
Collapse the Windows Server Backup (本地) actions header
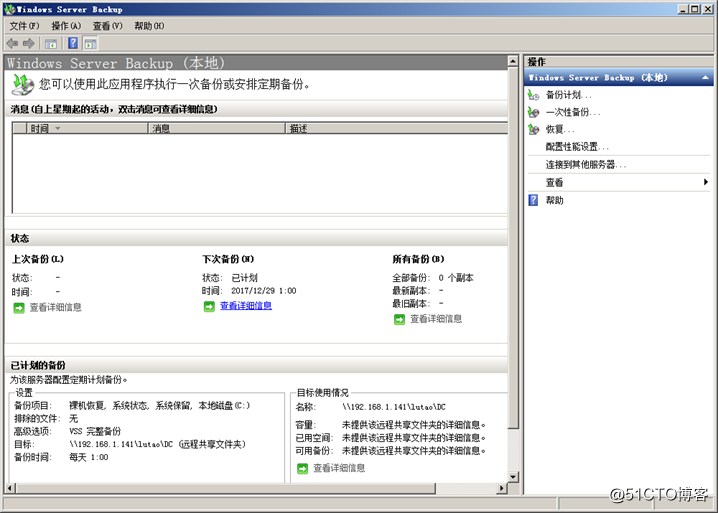tap(705, 77)
